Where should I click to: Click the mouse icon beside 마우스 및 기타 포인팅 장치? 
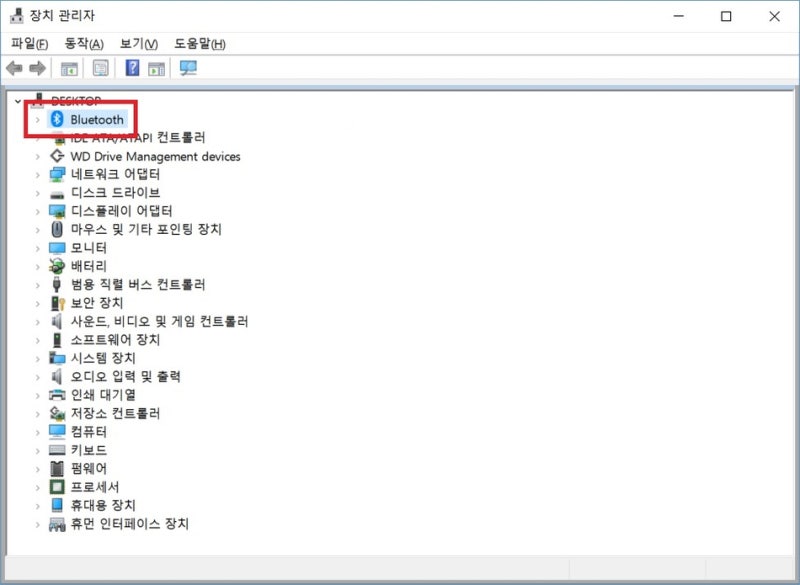[x=57, y=229]
